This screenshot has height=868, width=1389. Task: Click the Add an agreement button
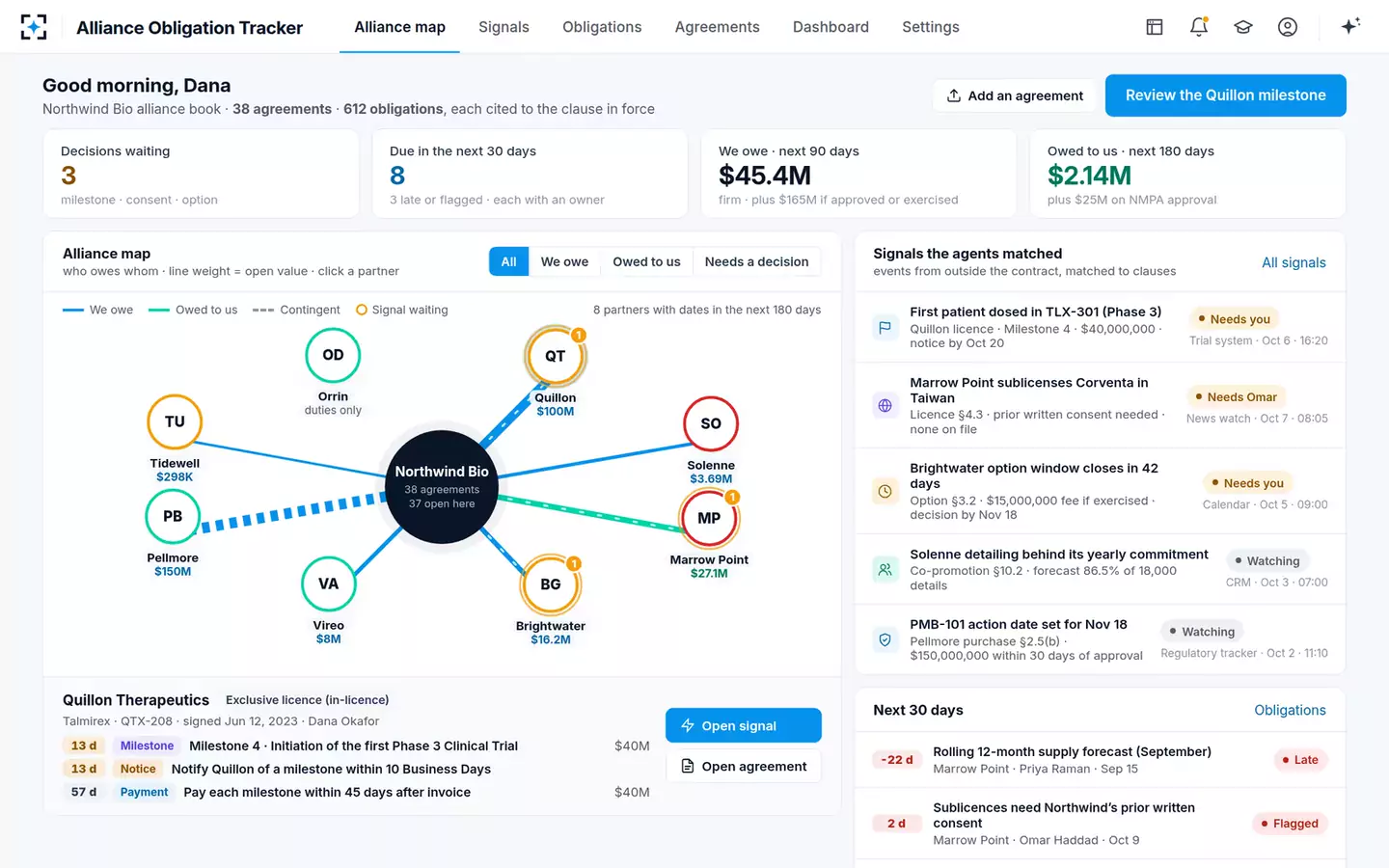pos(1014,95)
